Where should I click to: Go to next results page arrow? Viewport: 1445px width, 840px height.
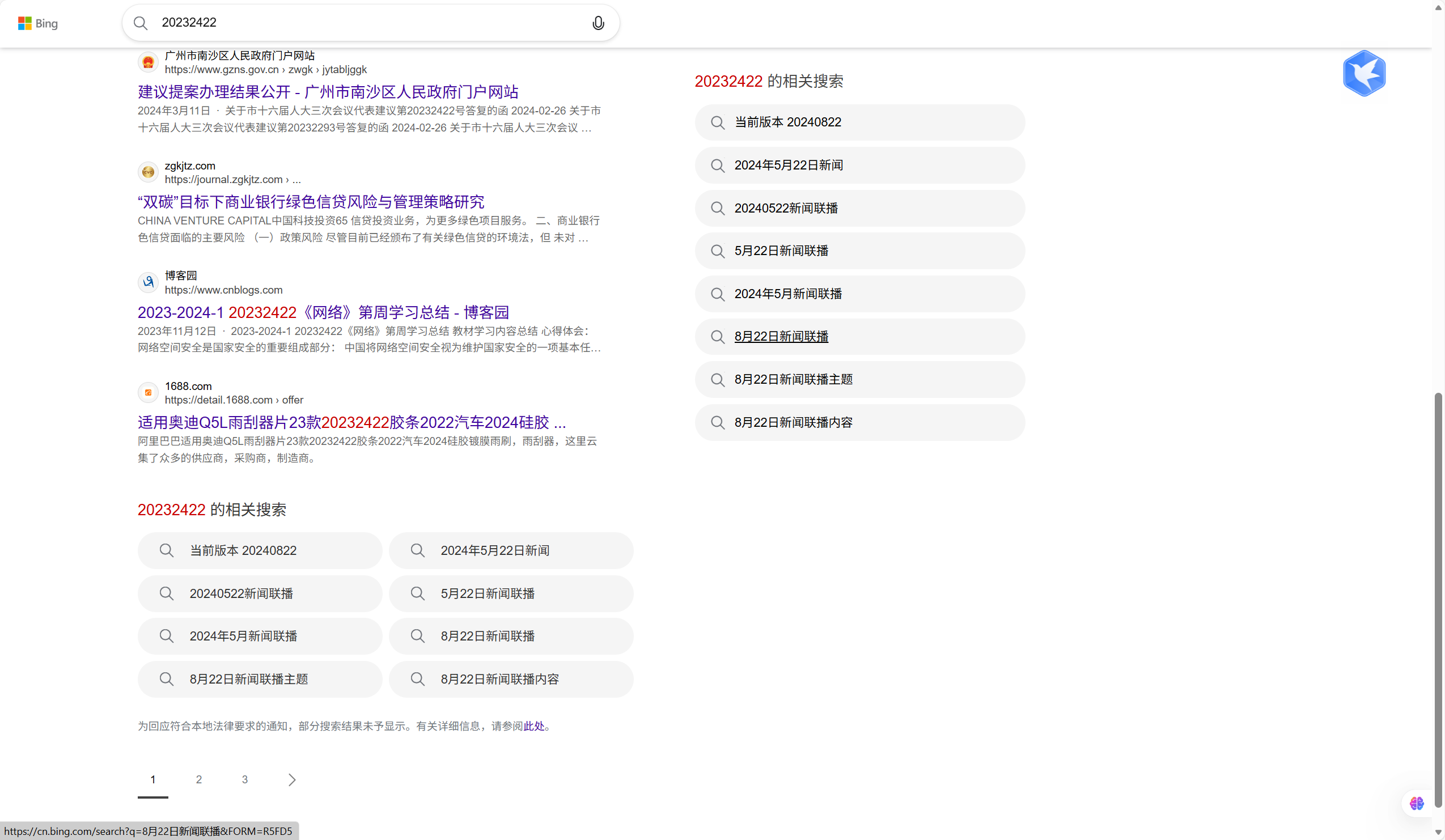pyautogui.click(x=292, y=779)
